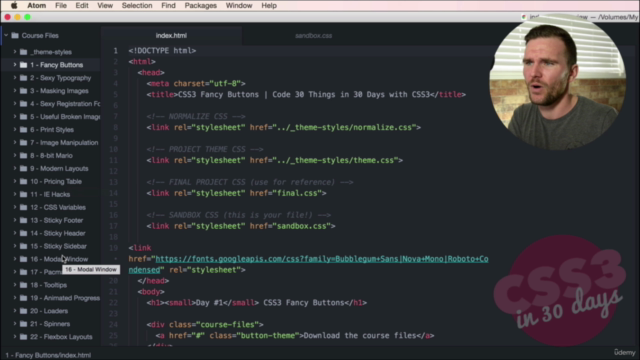
Task: Open the Window menu
Action: point(239,6)
